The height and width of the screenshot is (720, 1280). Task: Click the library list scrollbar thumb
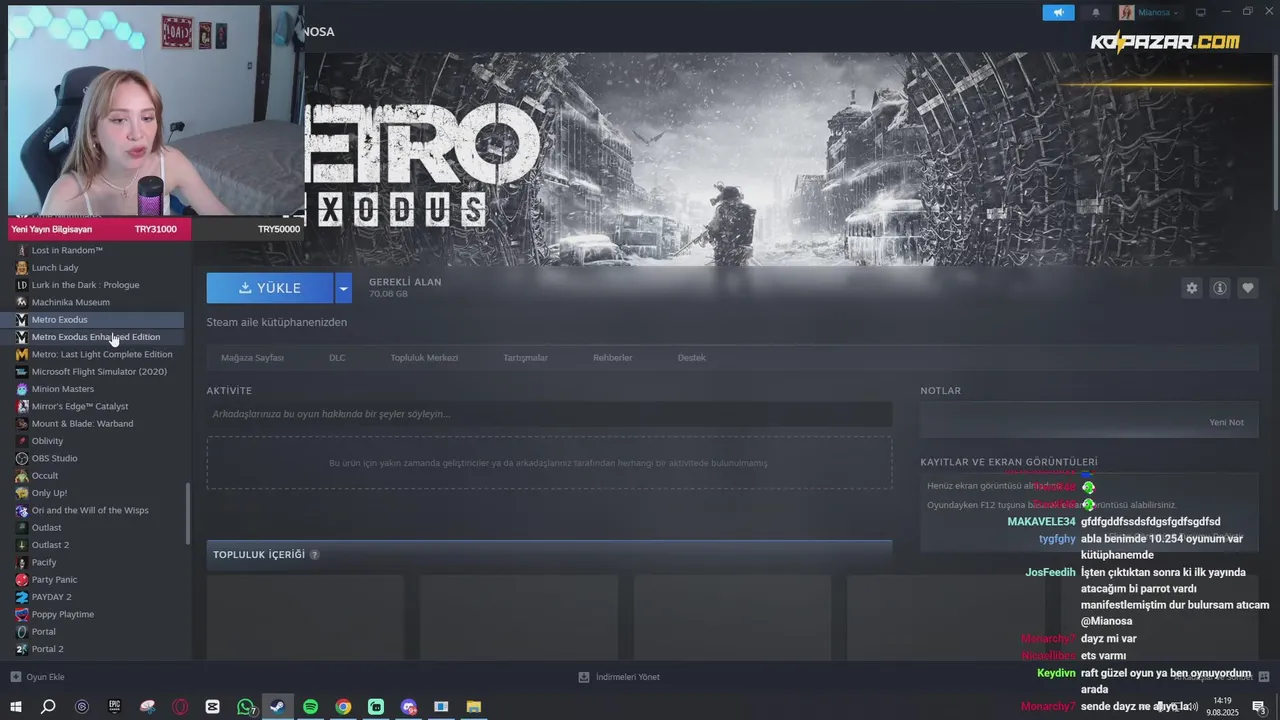(188, 514)
